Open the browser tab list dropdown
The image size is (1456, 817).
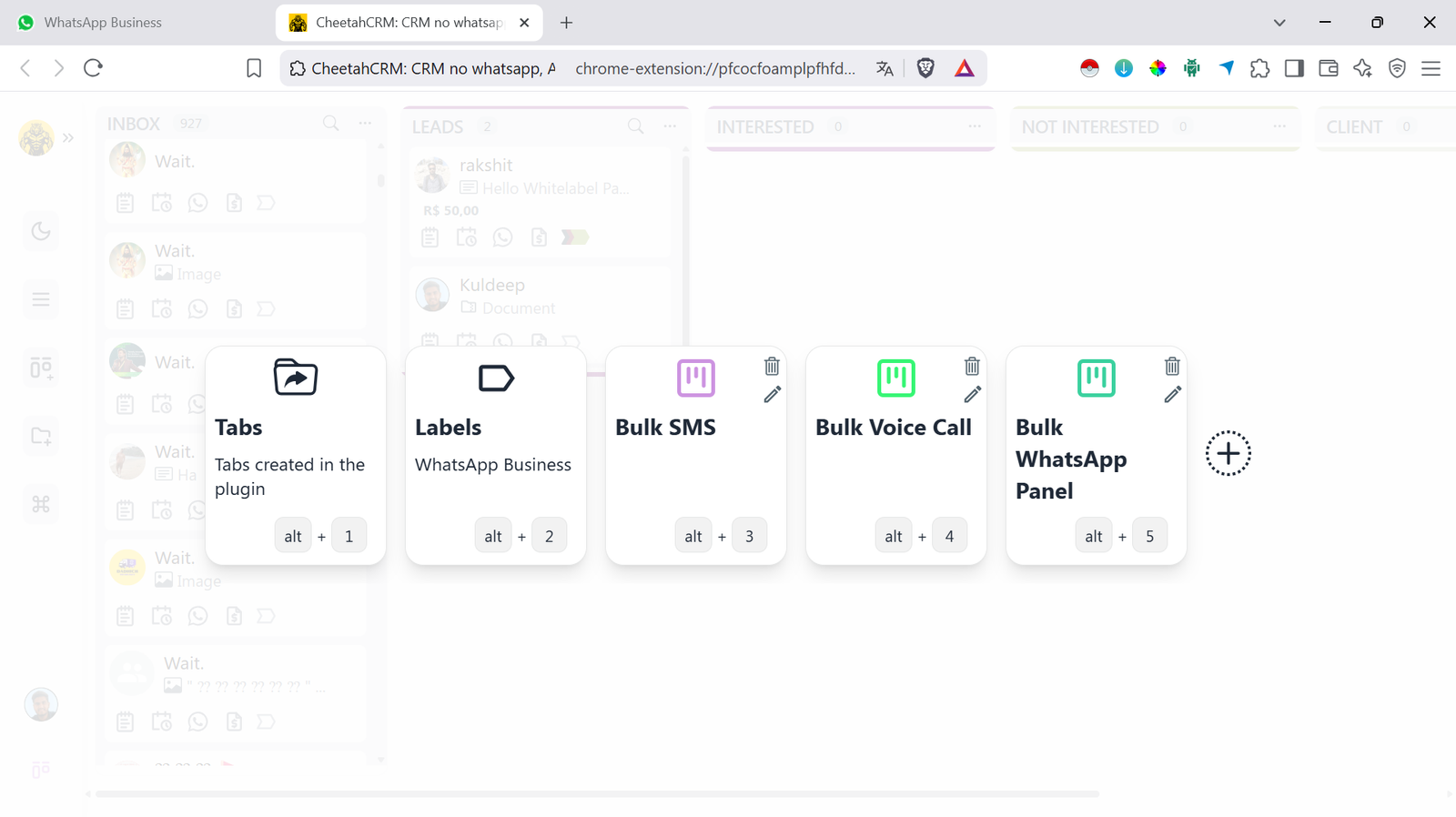(1279, 23)
